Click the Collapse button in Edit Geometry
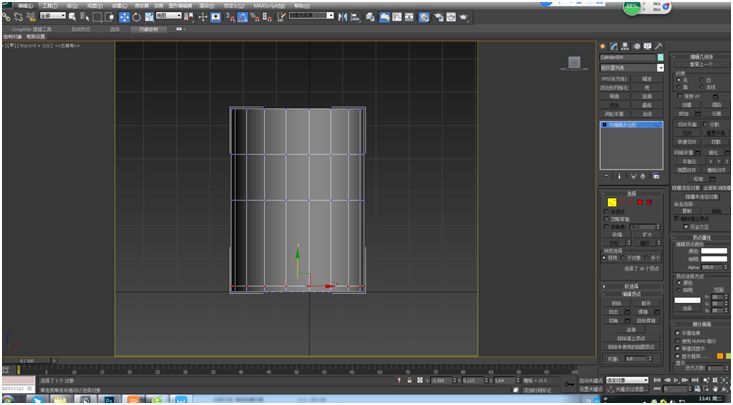 pos(698,179)
